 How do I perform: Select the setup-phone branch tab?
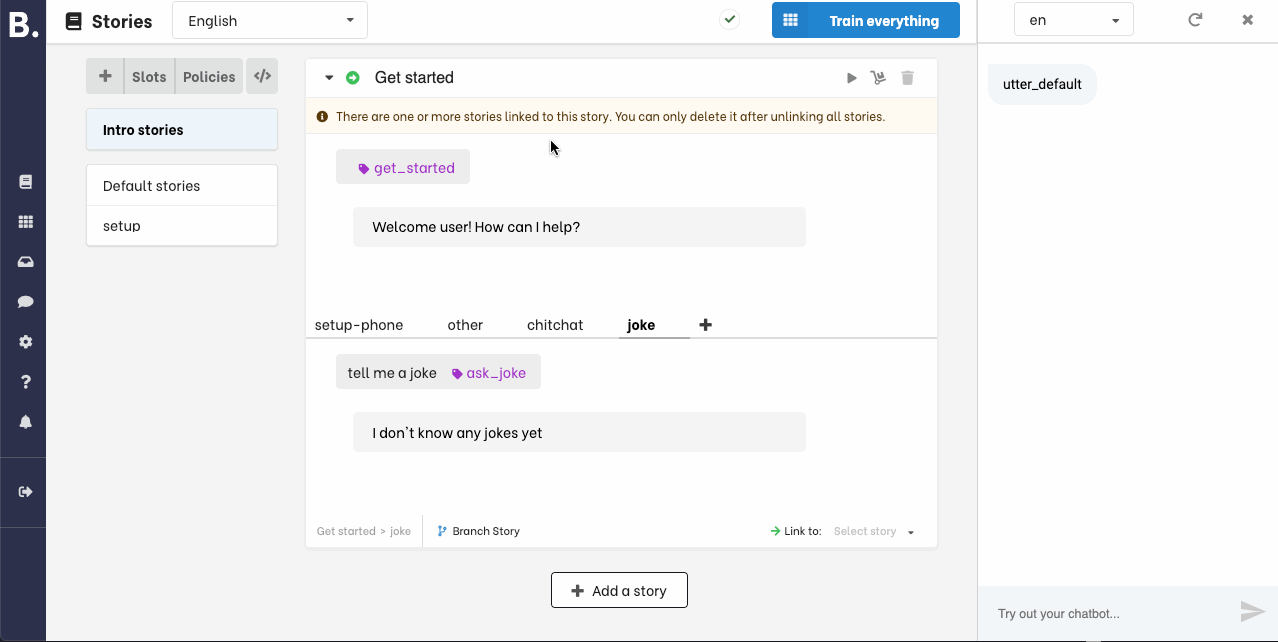[x=359, y=324]
